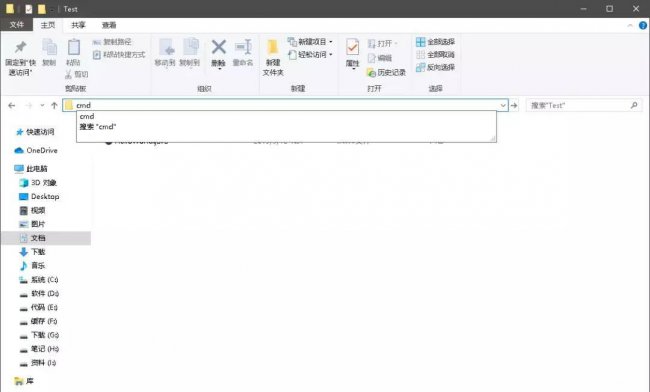Select This PC (此电脑) in sidebar
This screenshot has height=392, width=650.
click(x=32, y=169)
